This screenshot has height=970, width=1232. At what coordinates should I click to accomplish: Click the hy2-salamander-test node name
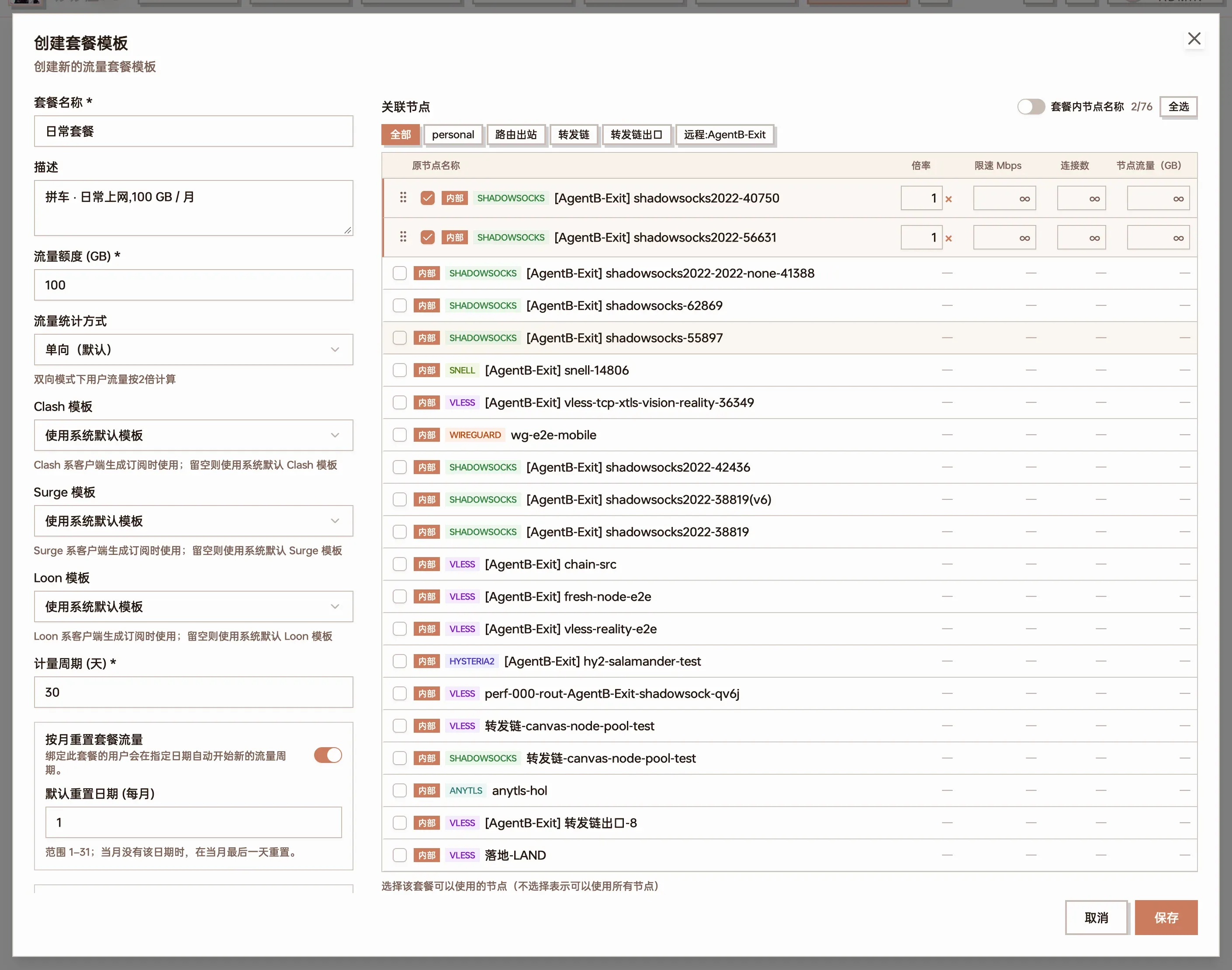click(x=602, y=661)
